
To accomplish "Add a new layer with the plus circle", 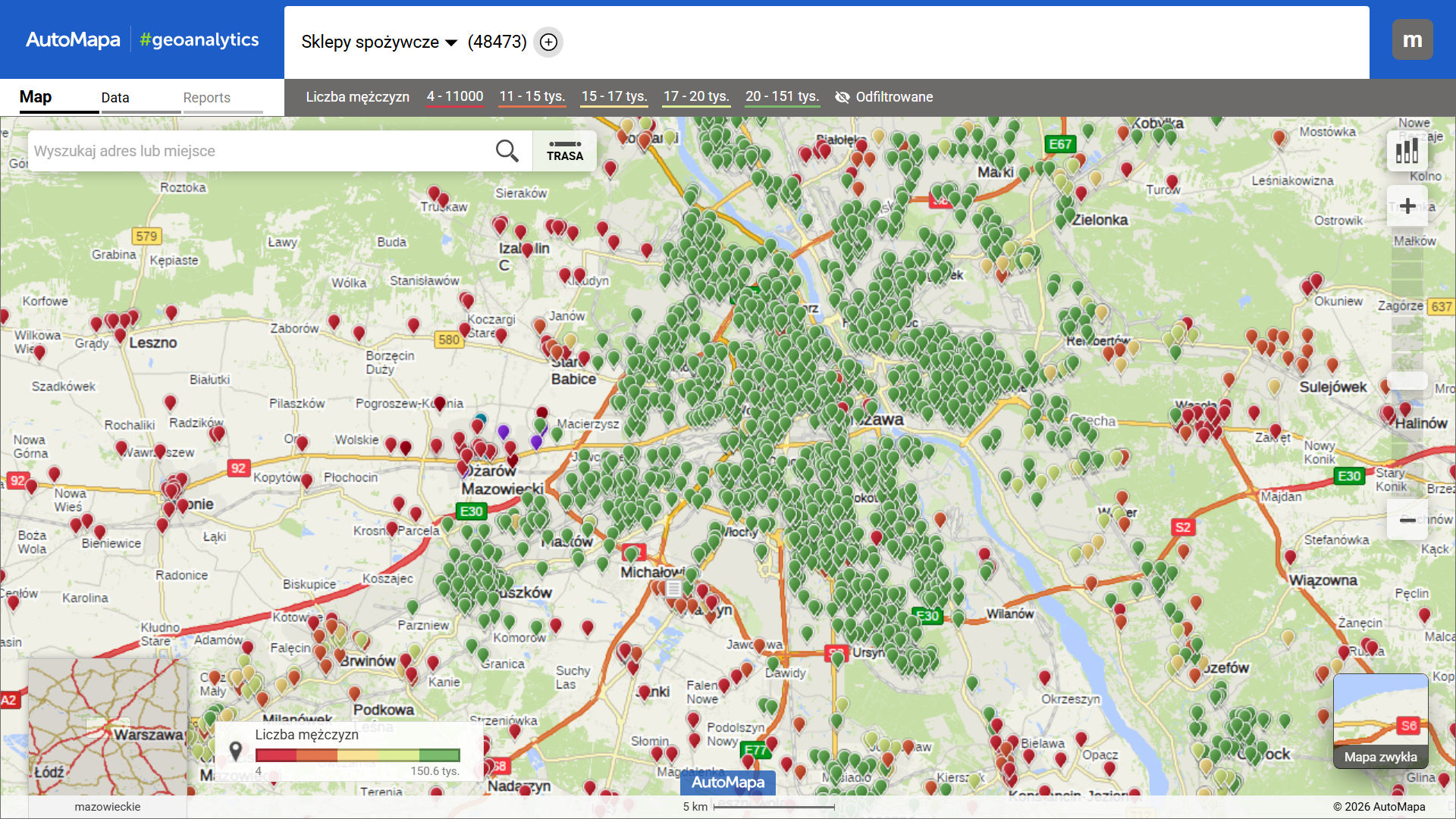I will (548, 42).
